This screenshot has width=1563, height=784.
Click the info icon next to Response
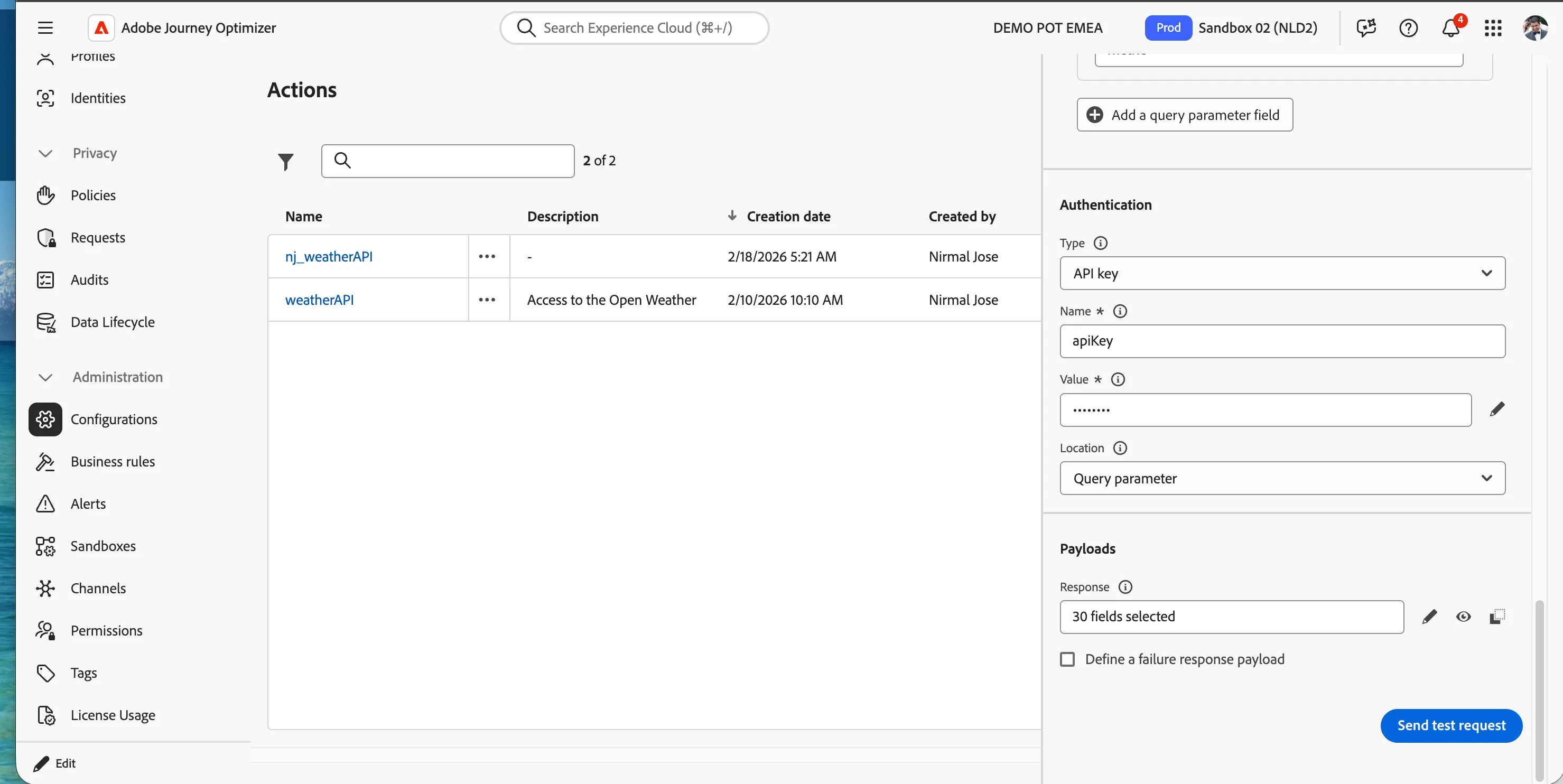(1125, 587)
